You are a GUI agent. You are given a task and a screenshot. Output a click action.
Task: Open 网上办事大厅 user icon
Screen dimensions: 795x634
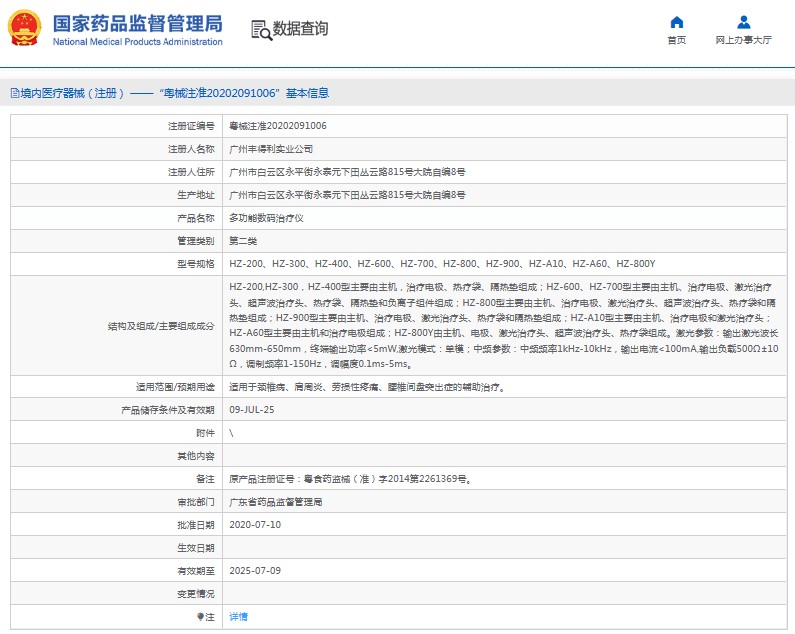[743, 22]
